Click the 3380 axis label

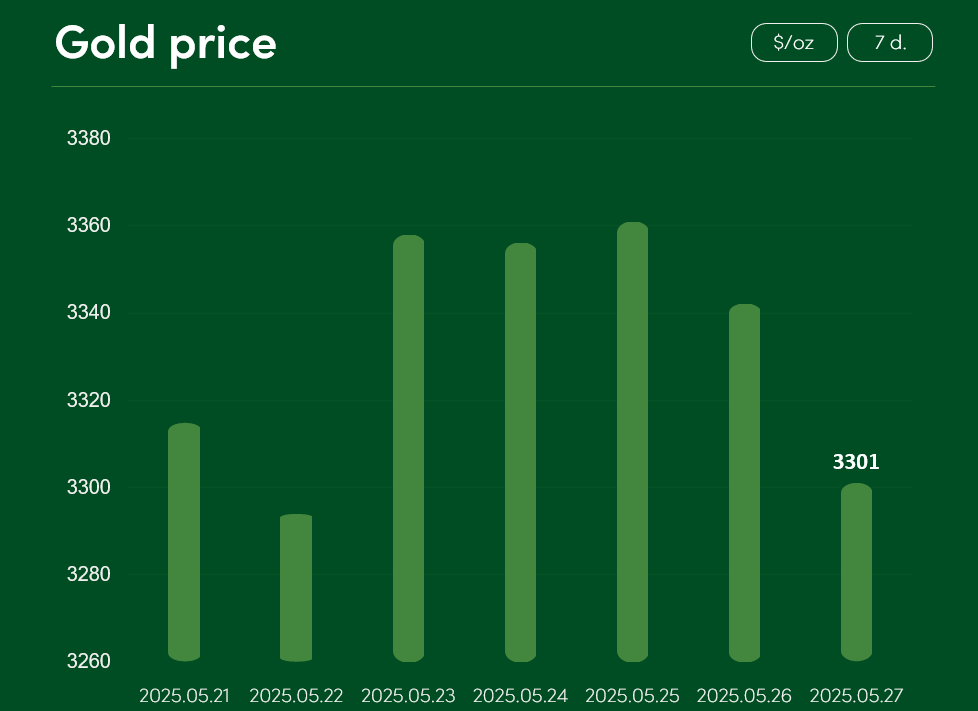pos(89,138)
